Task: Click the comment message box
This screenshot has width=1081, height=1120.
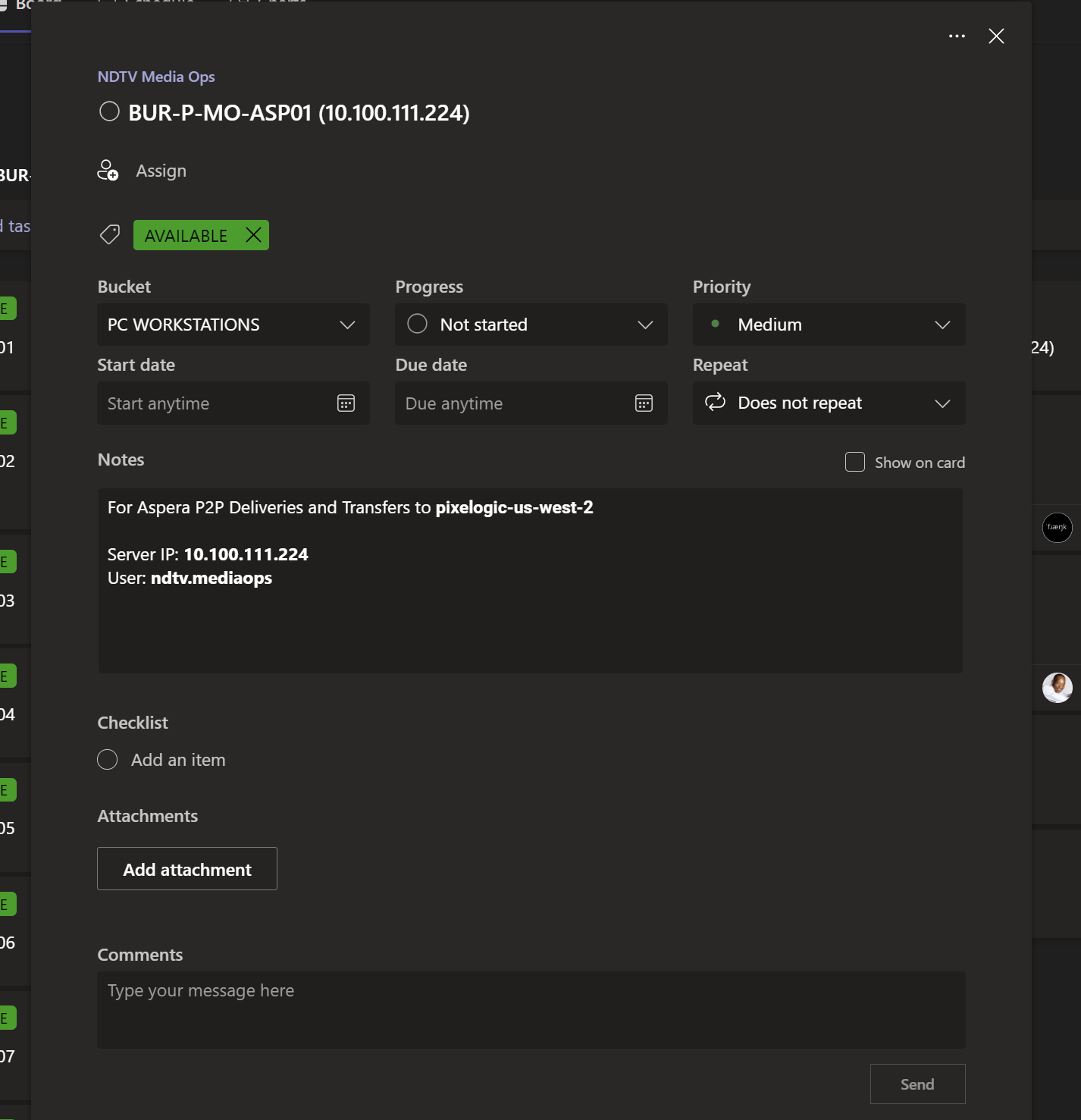Action: 531,1010
